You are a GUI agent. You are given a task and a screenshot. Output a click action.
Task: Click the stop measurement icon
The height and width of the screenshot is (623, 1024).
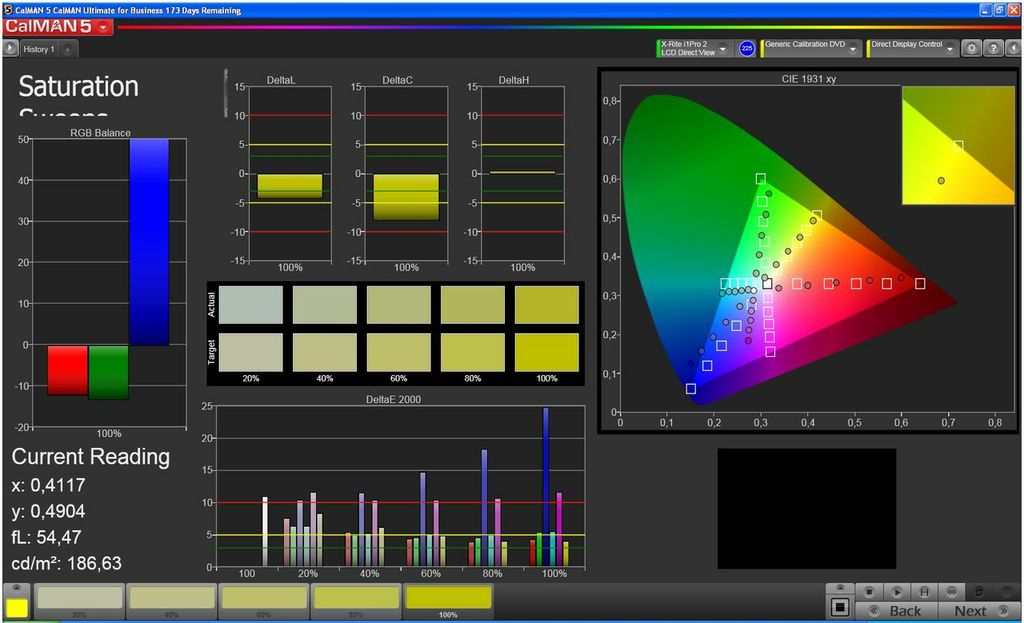click(869, 592)
